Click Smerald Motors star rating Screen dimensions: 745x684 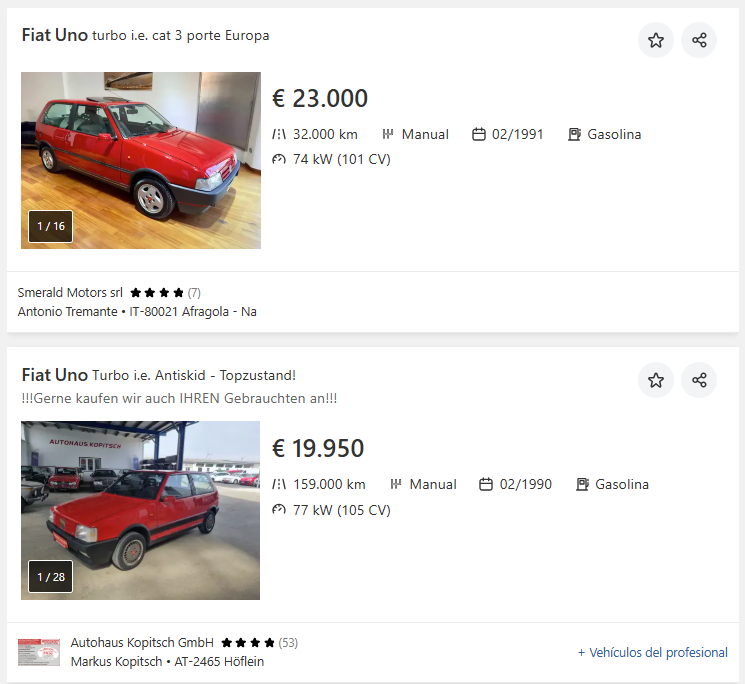pos(157,293)
